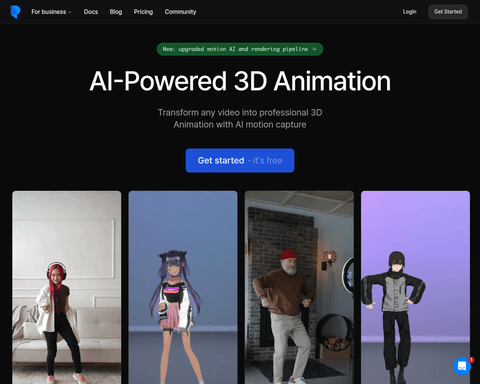Select the man in red beanie thumbnail
Screen dimensions: 480x384
(x=299, y=287)
